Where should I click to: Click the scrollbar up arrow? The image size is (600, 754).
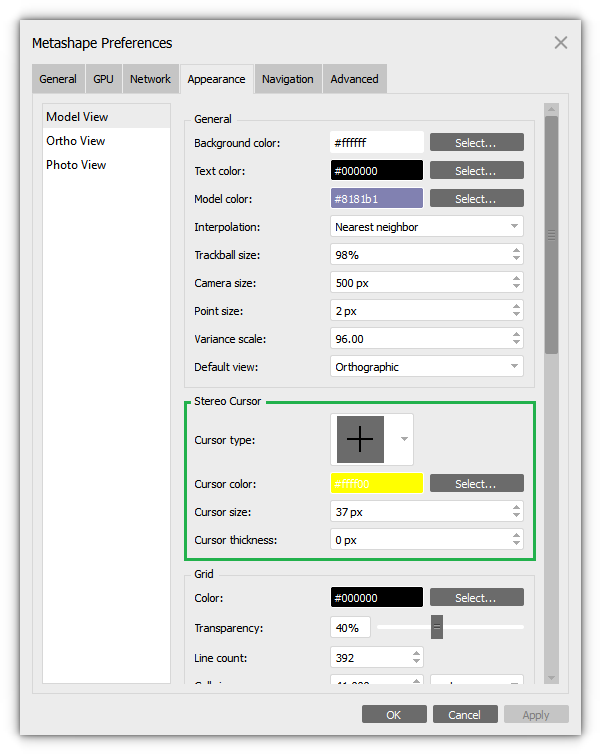pyautogui.click(x=551, y=109)
